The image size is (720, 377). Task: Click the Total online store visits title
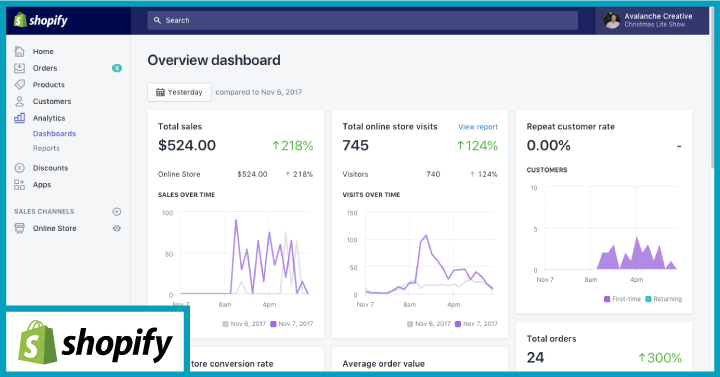(x=390, y=127)
